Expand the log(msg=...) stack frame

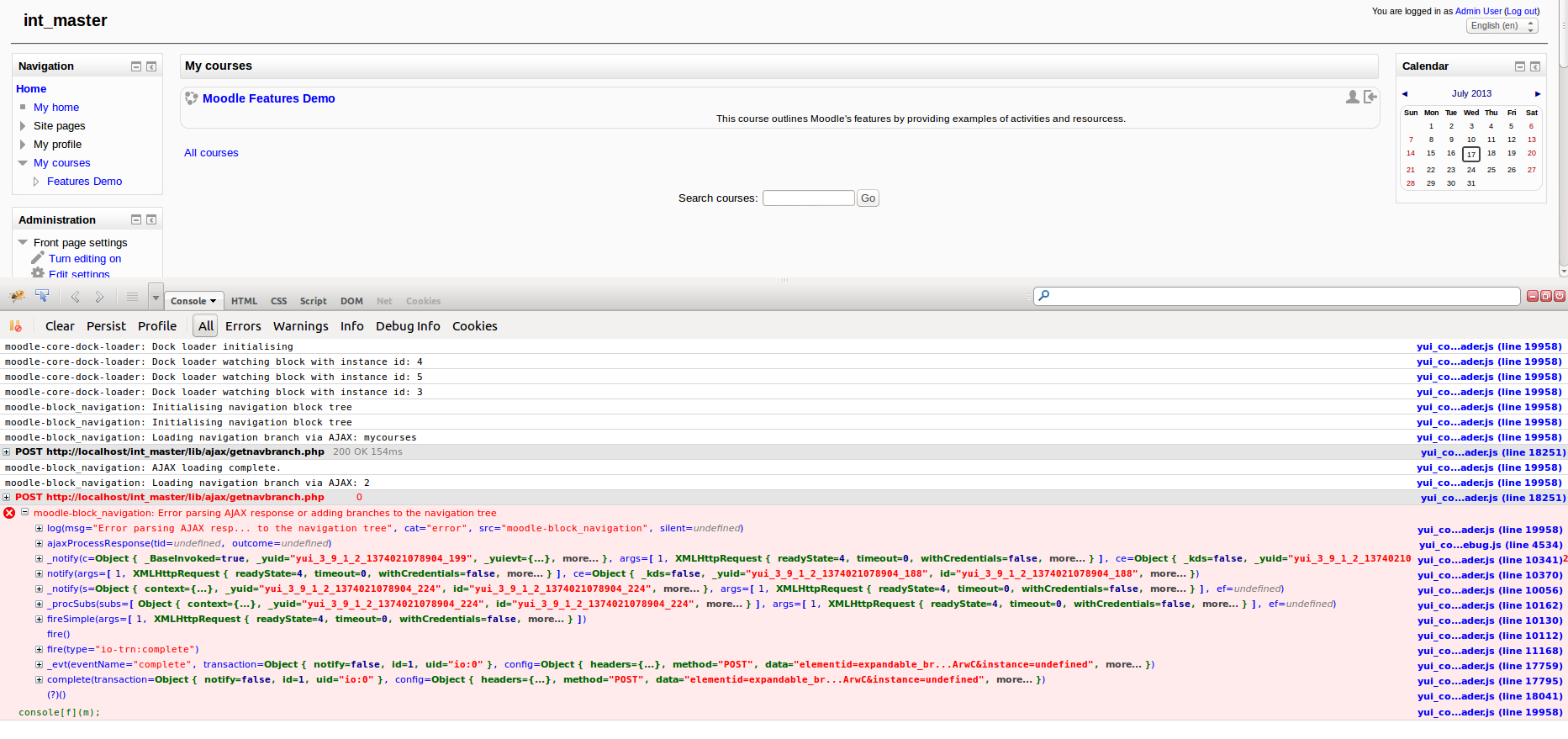point(39,529)
